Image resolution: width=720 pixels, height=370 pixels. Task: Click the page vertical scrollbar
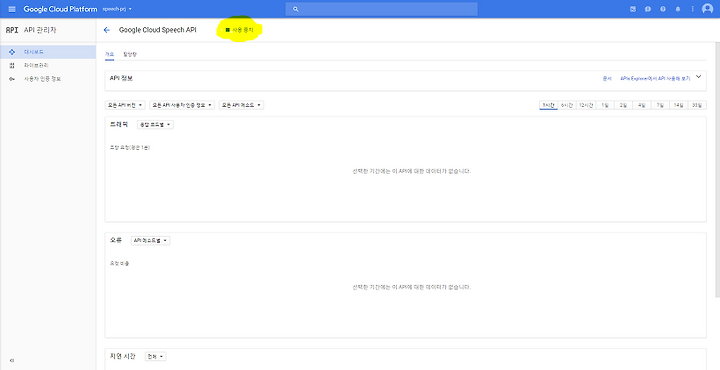coord(718,170)
